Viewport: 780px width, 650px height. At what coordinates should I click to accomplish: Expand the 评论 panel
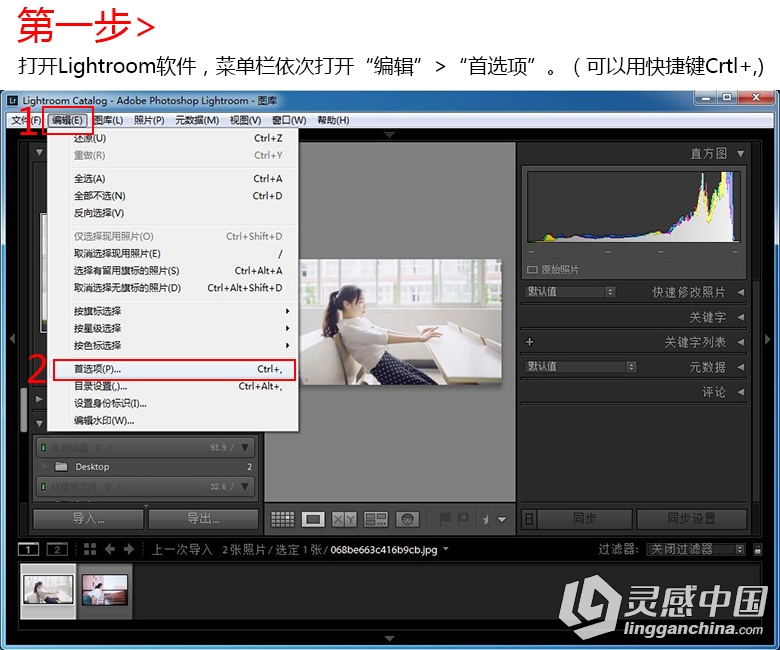pyautogui.click(x=741, y=392)
